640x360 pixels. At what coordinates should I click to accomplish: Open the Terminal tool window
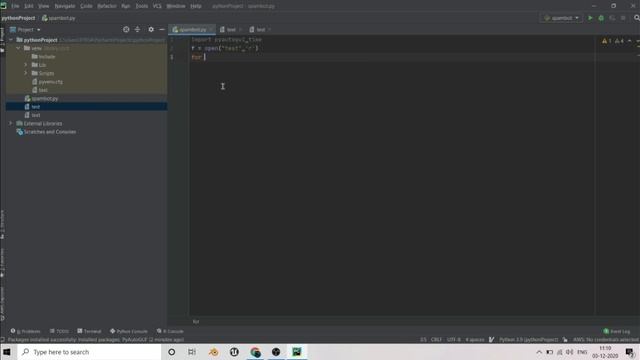89,331
